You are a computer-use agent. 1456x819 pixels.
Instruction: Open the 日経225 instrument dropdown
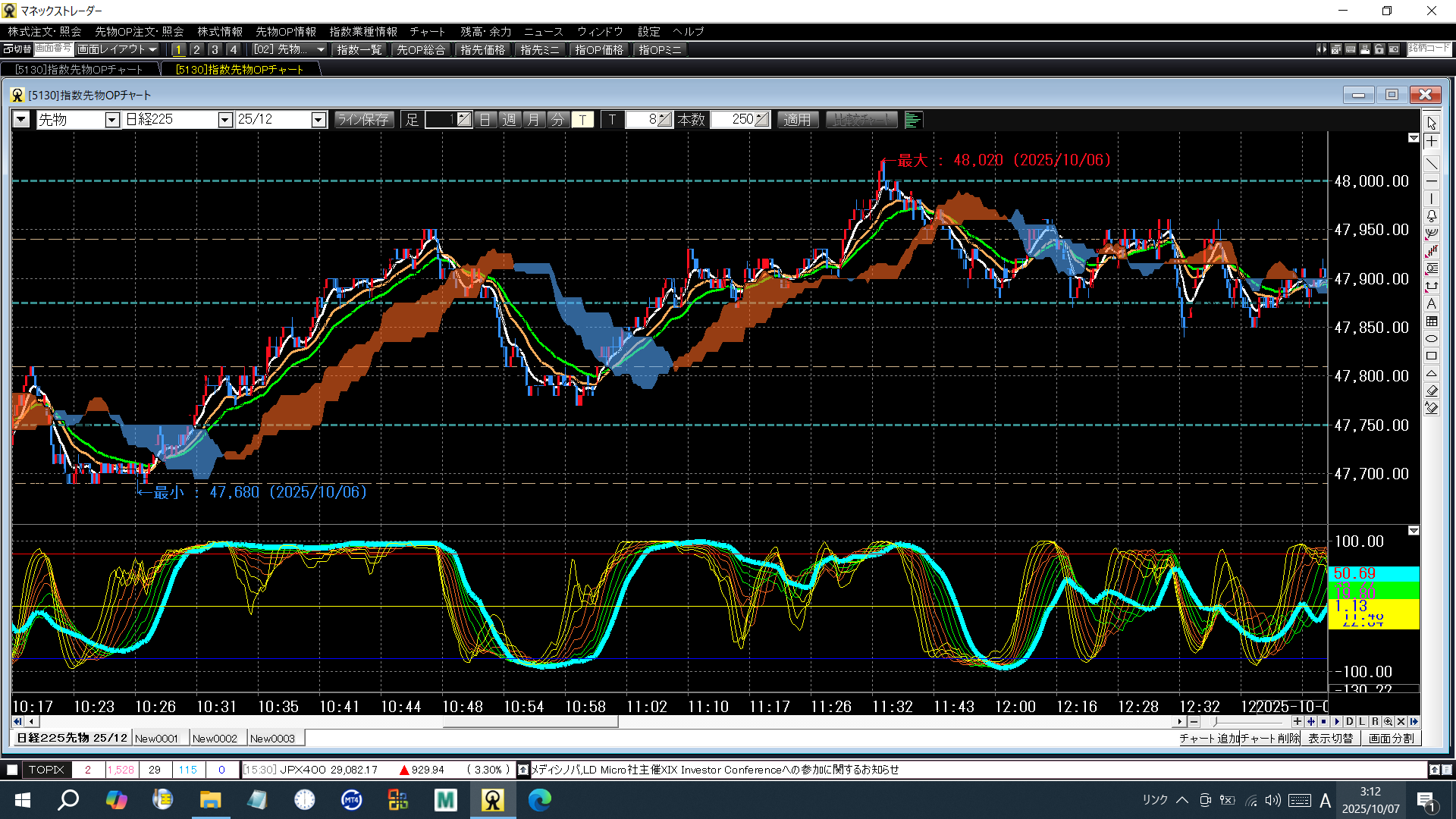pyautogui.click(x=224, y=120)
